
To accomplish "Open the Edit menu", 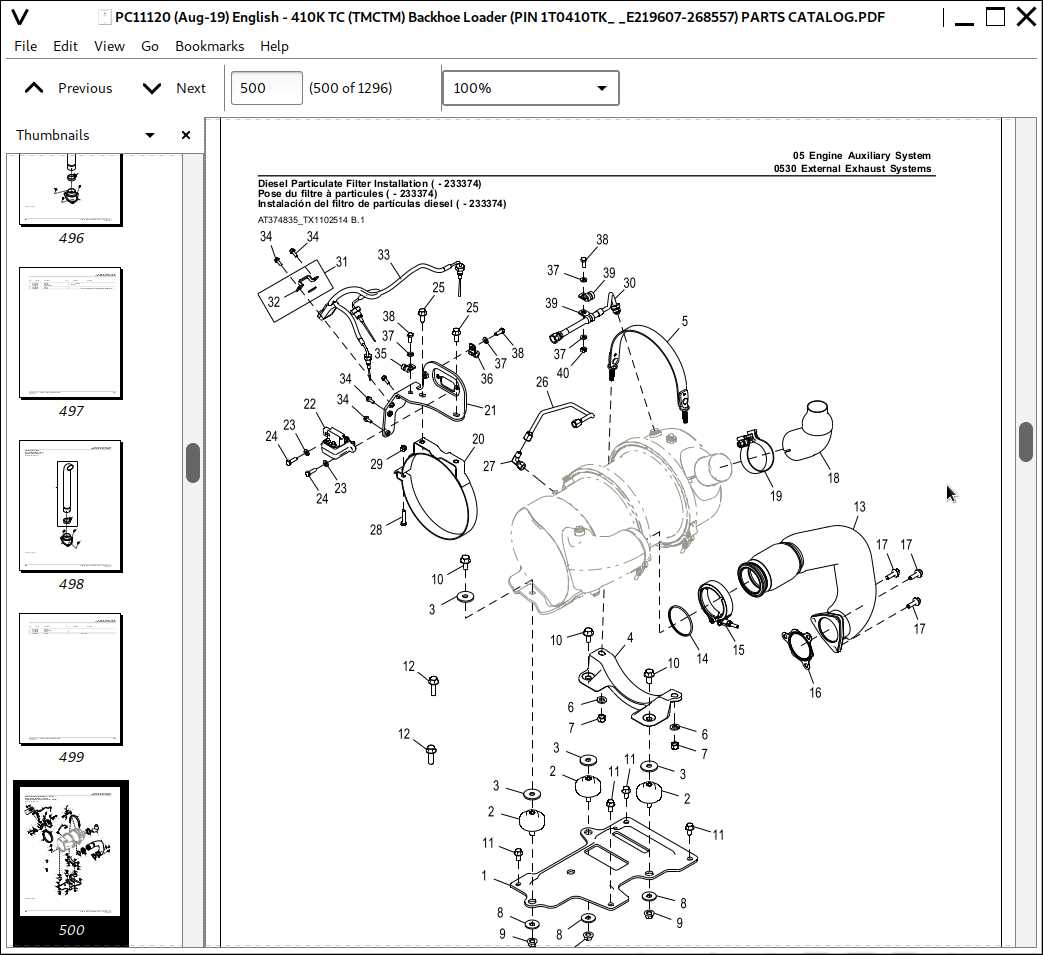I will [x=65, y=46].
